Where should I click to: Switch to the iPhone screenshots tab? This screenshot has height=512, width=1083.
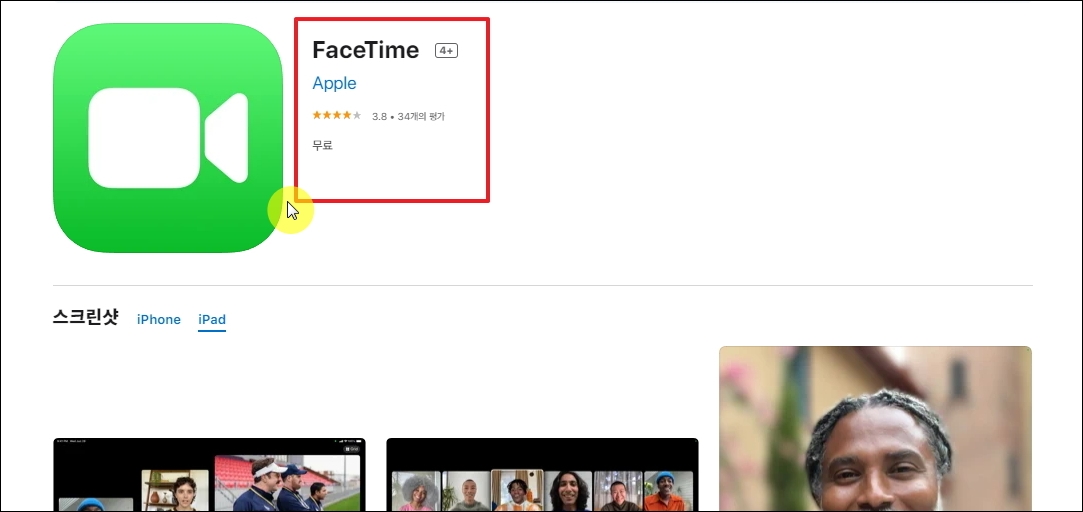point(159,319)
